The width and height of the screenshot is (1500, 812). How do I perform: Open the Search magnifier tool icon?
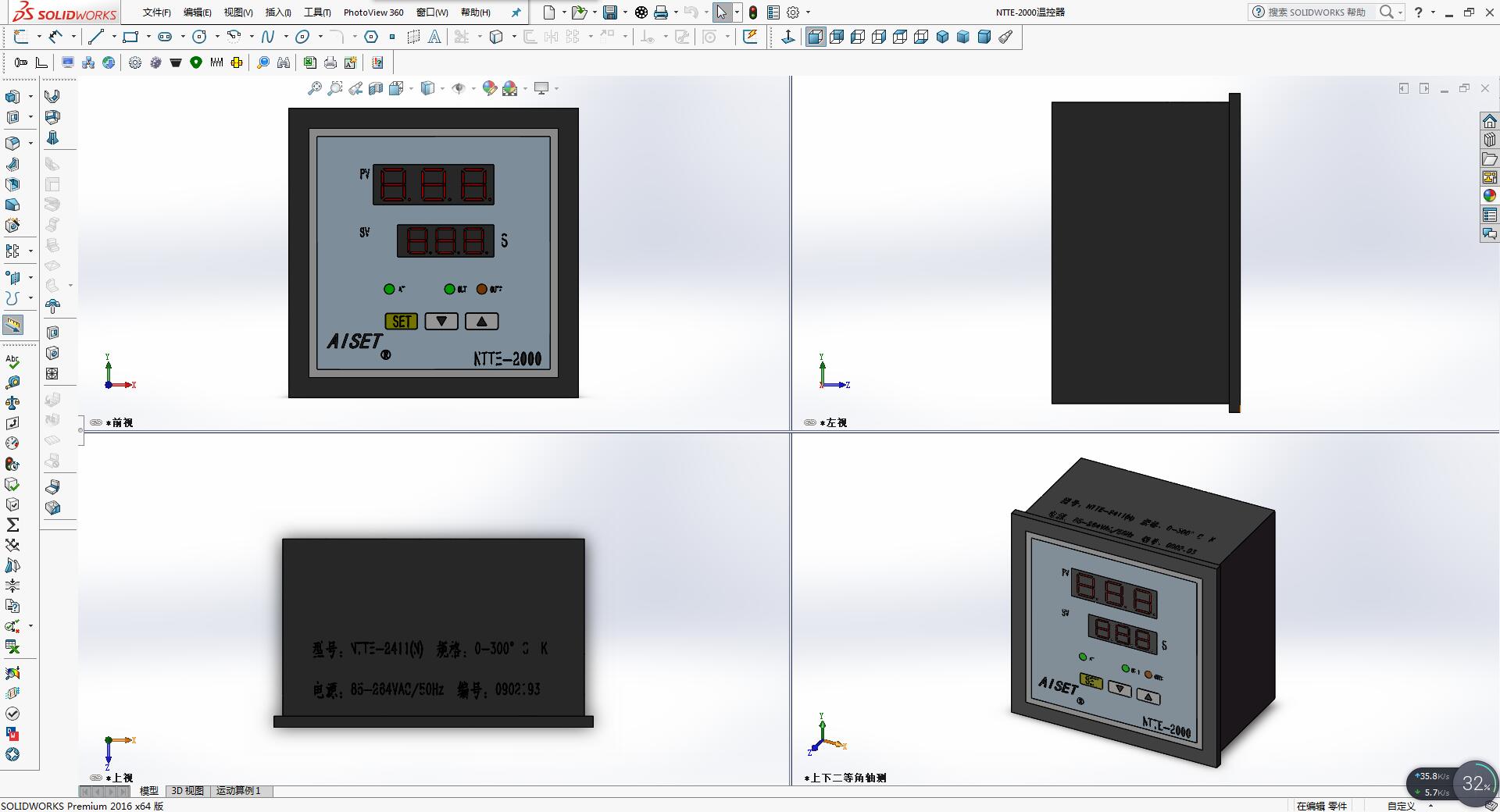pyautogui.click(x=263, y=62)
